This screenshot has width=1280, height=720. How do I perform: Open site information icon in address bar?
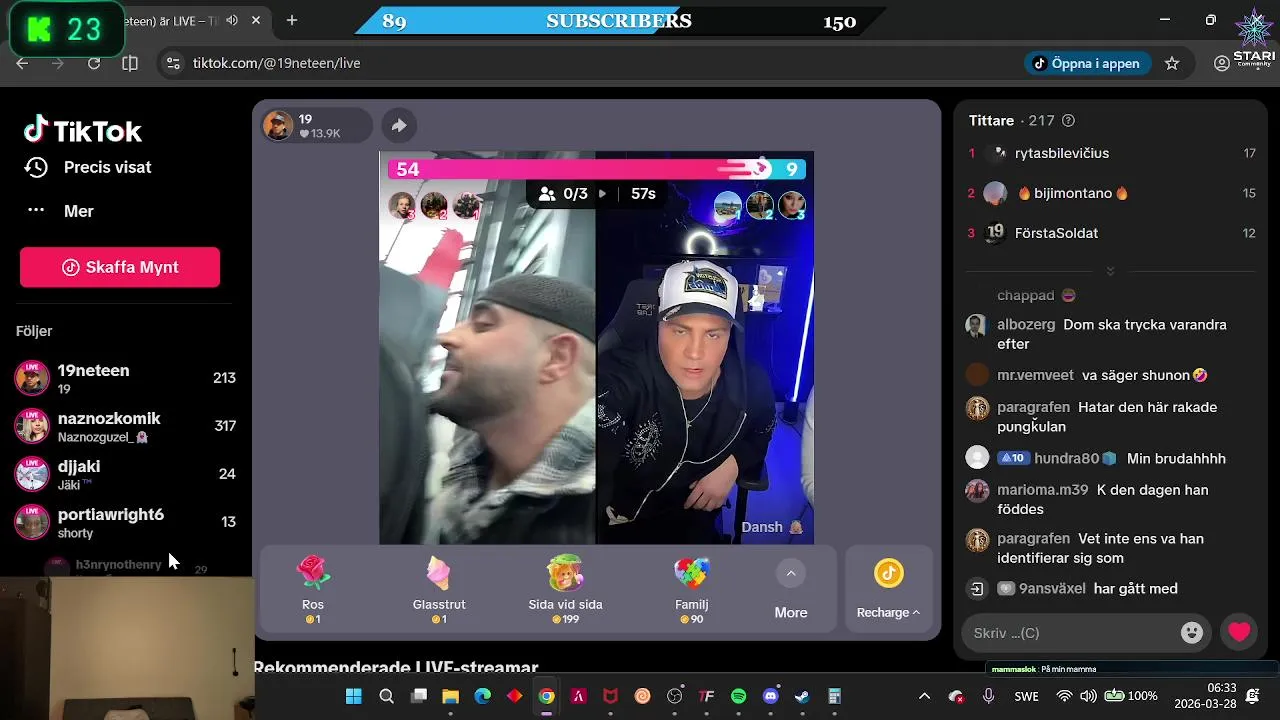tap(173, 63)
